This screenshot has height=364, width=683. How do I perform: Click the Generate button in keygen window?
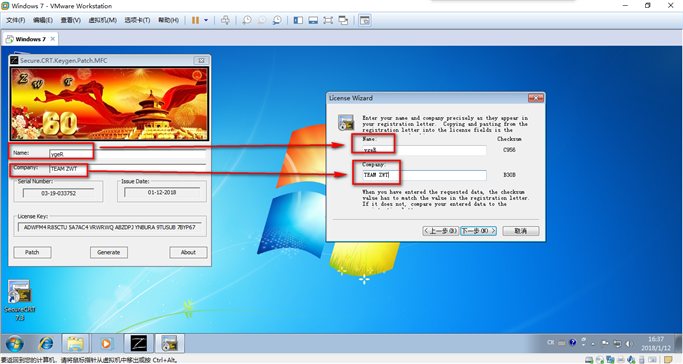[109, 253]
